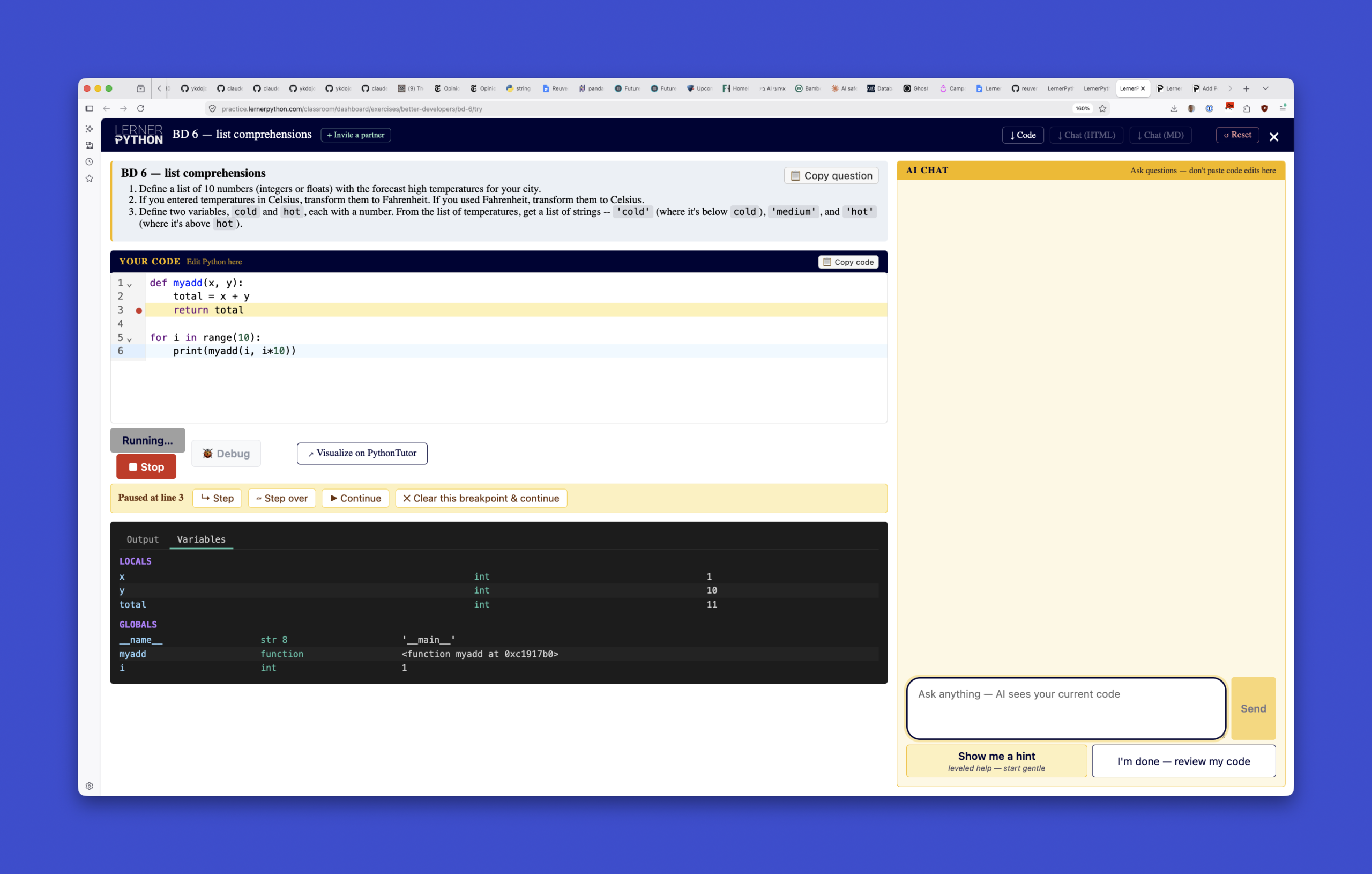The width and height of the screenshot is (1372, 874).
Task: Click the address bar URL
Action: 352,109
